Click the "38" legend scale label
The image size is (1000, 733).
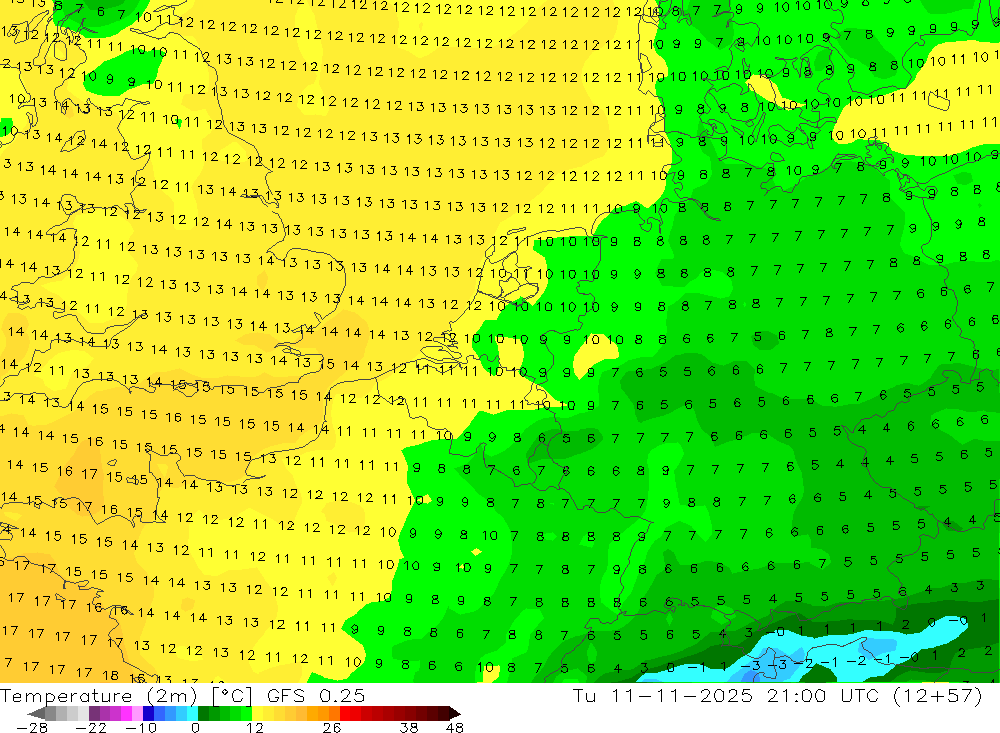point(409,728)
